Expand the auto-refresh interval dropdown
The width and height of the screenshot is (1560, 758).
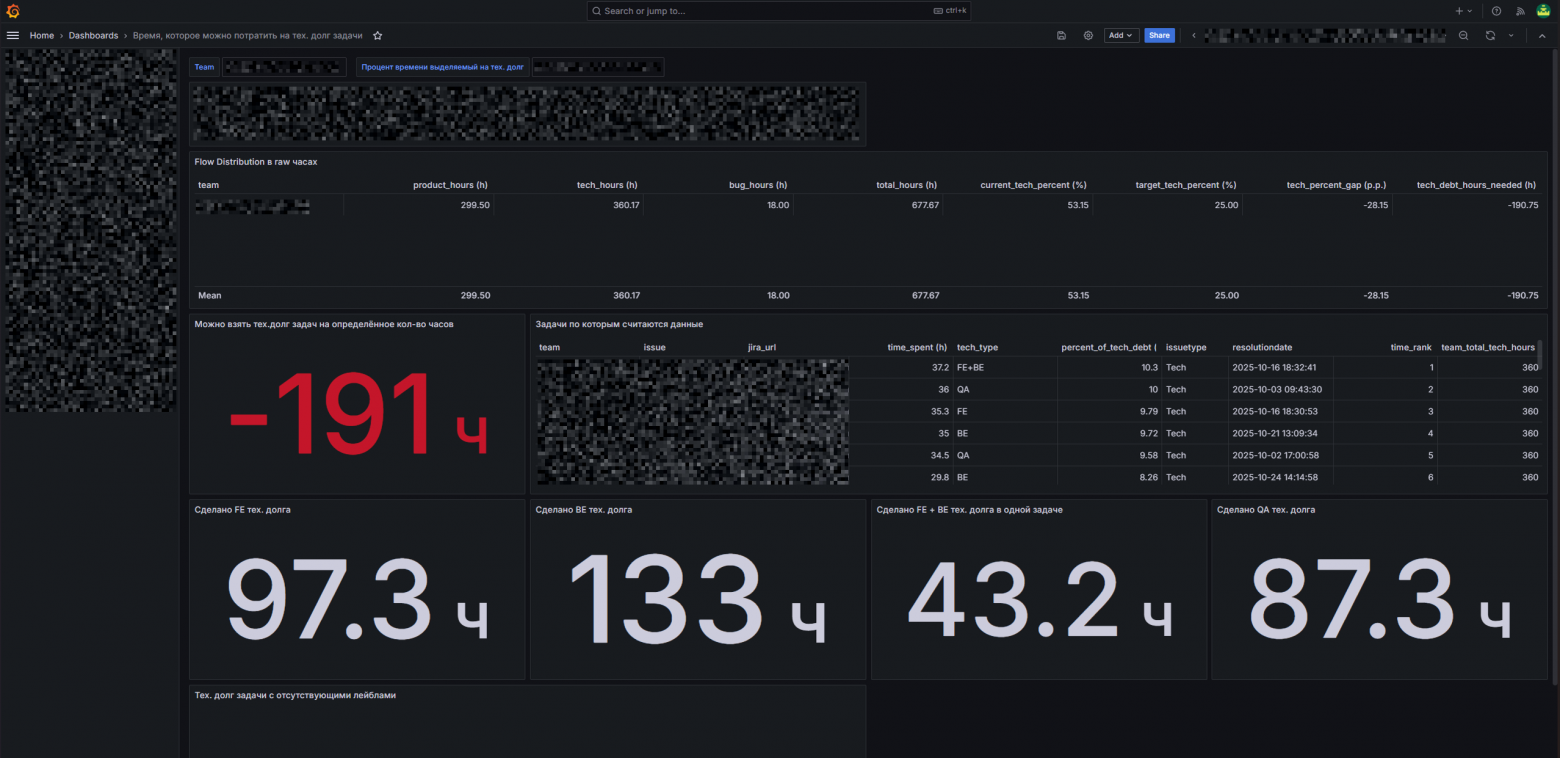click(1511, 35)
